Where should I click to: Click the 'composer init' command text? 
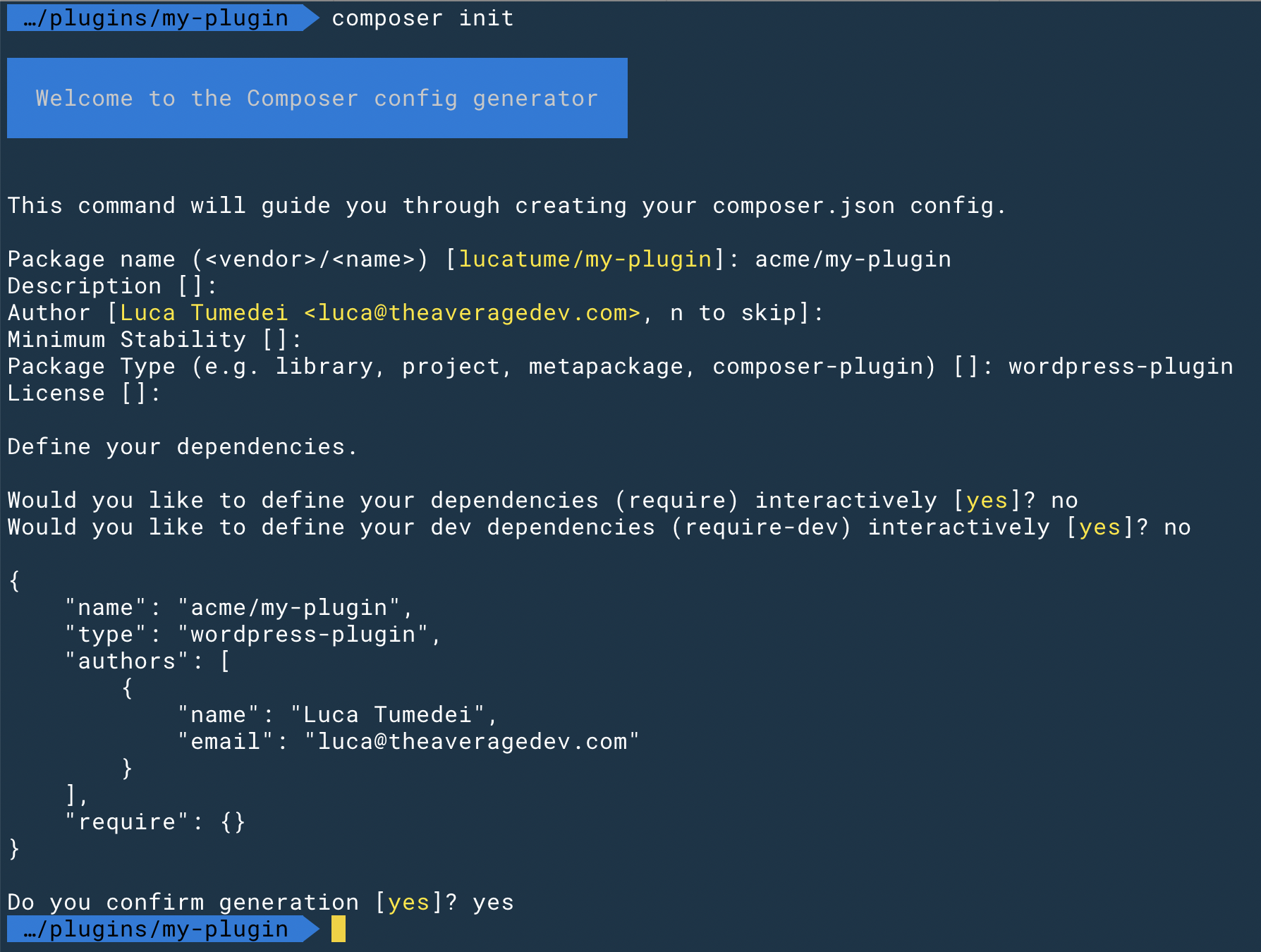(x=422, y=18)
